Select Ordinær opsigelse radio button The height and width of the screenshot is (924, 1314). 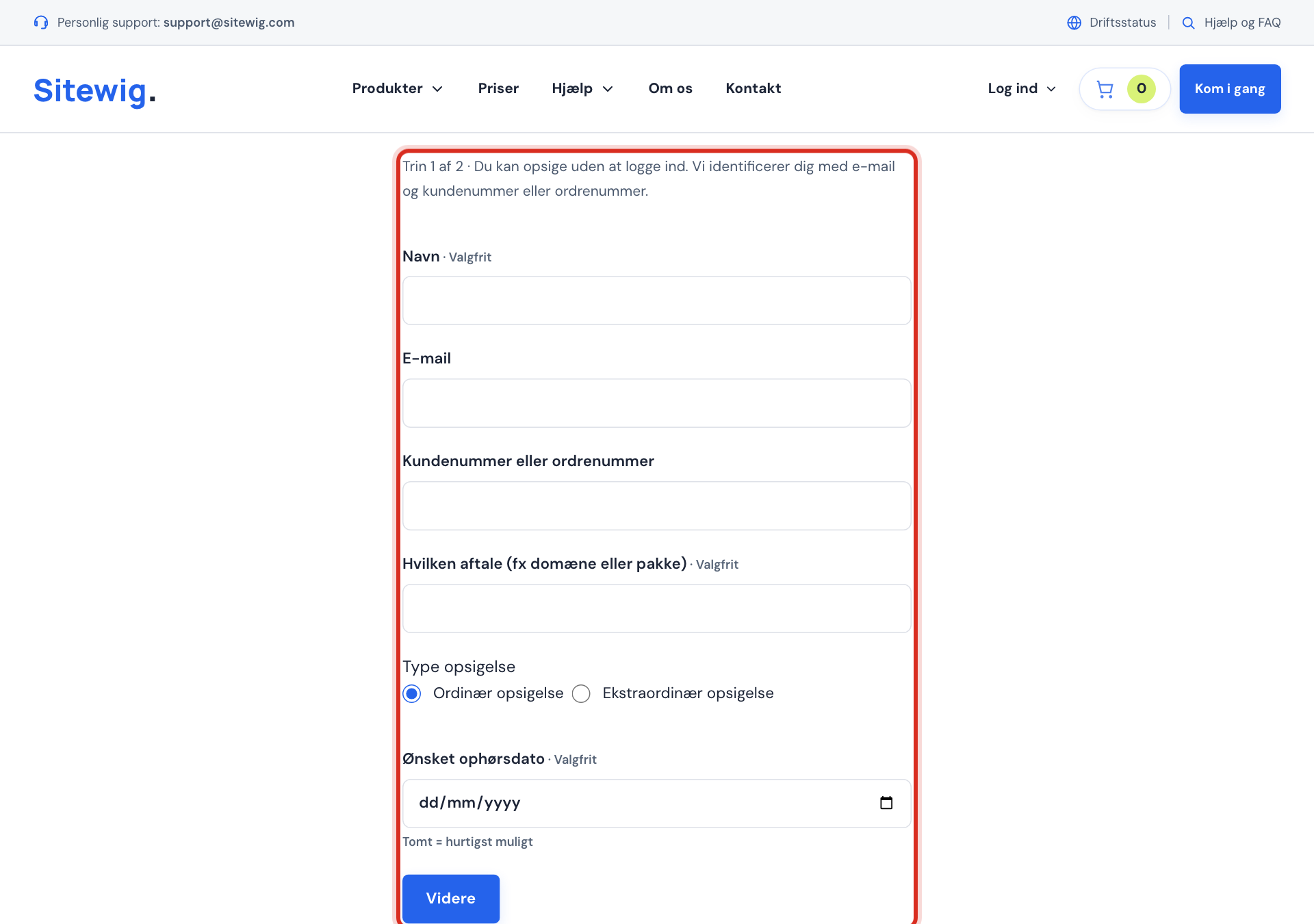(x=412, y=694)
